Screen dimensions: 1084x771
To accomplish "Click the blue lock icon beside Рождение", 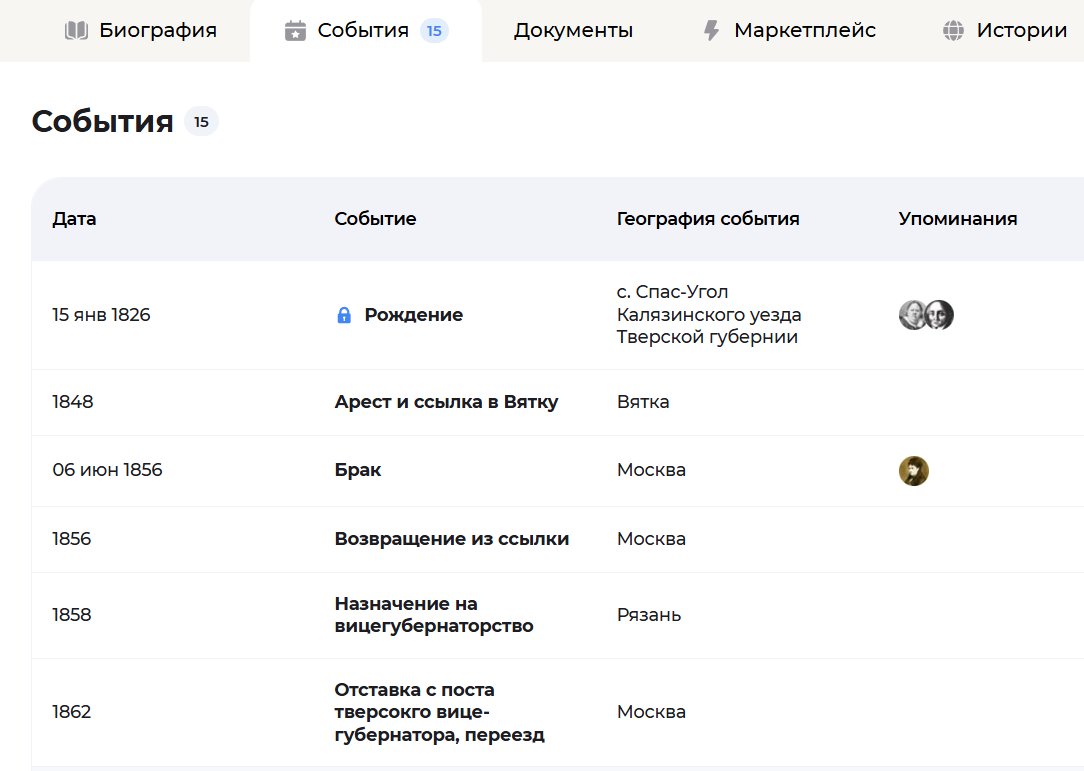I will pyautogui.click(x=344, y=314).
